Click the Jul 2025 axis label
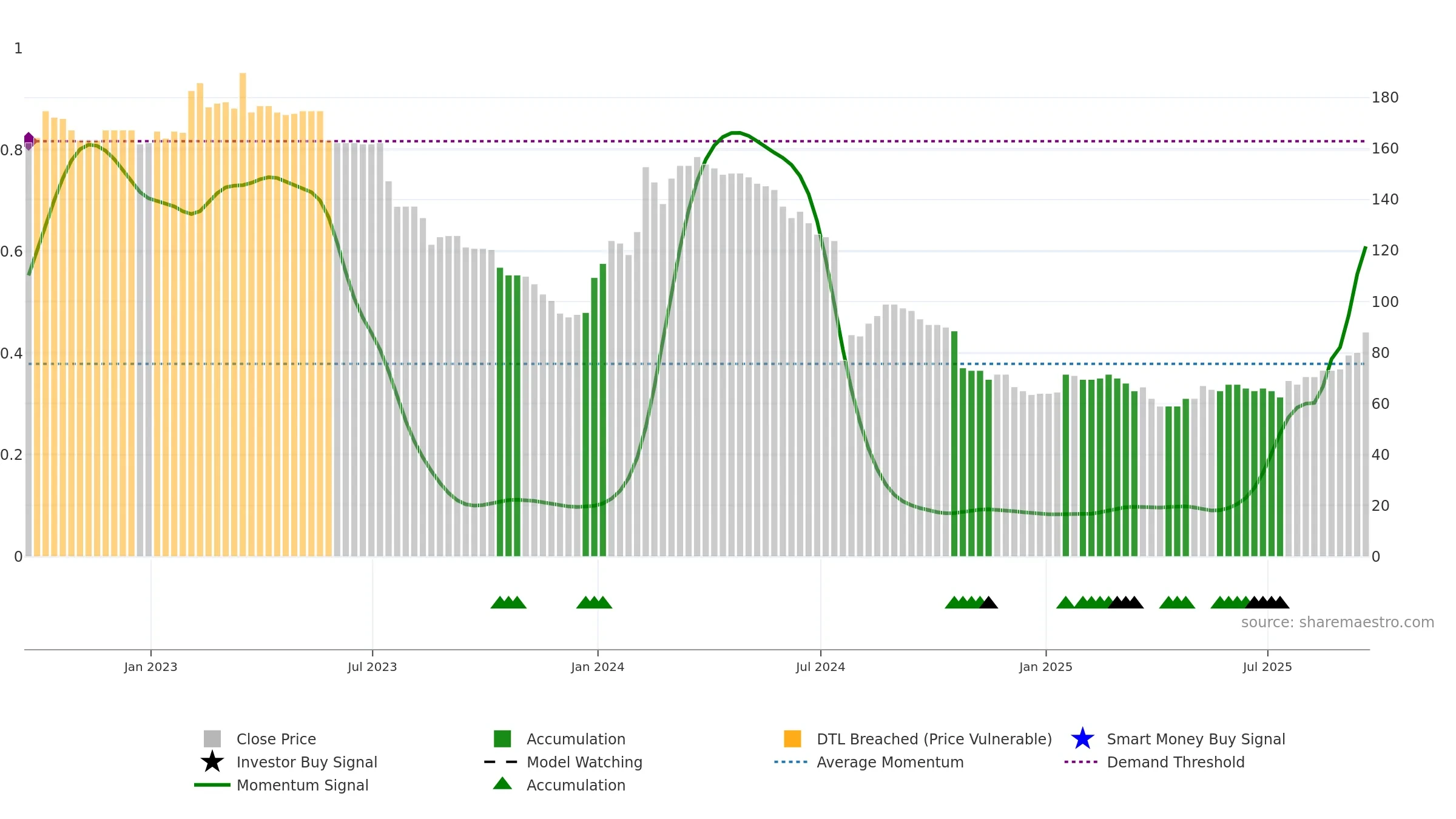1456x819 pixels. 1267,667
